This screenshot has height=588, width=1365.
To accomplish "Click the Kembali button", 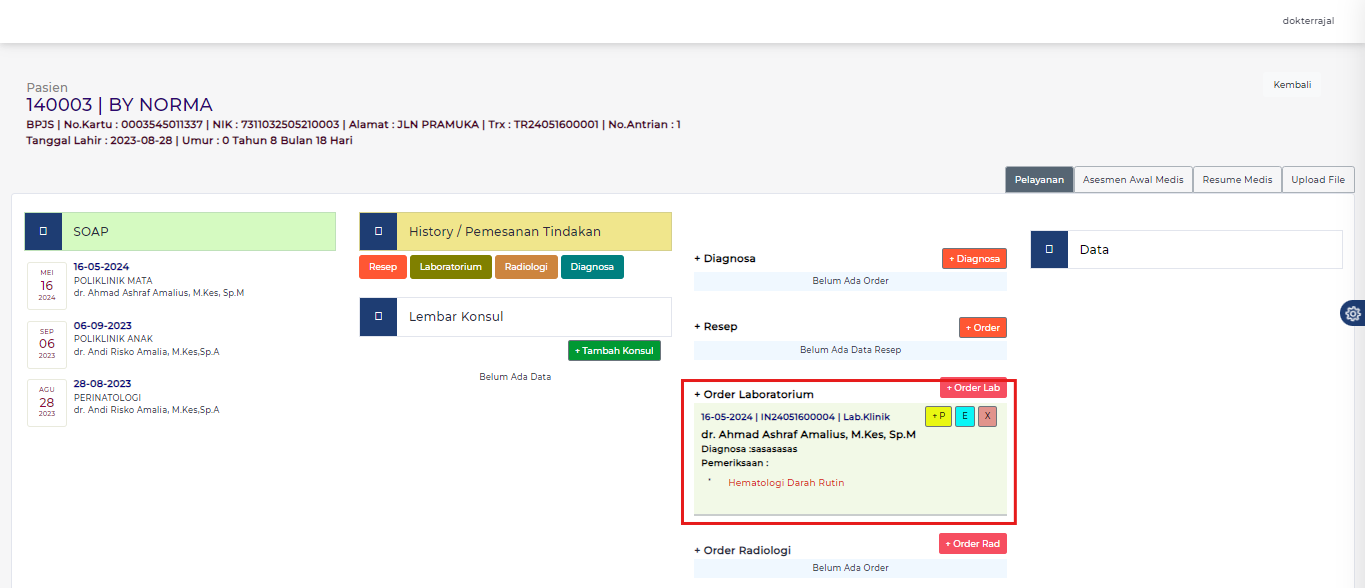I will click(1292, 85).
